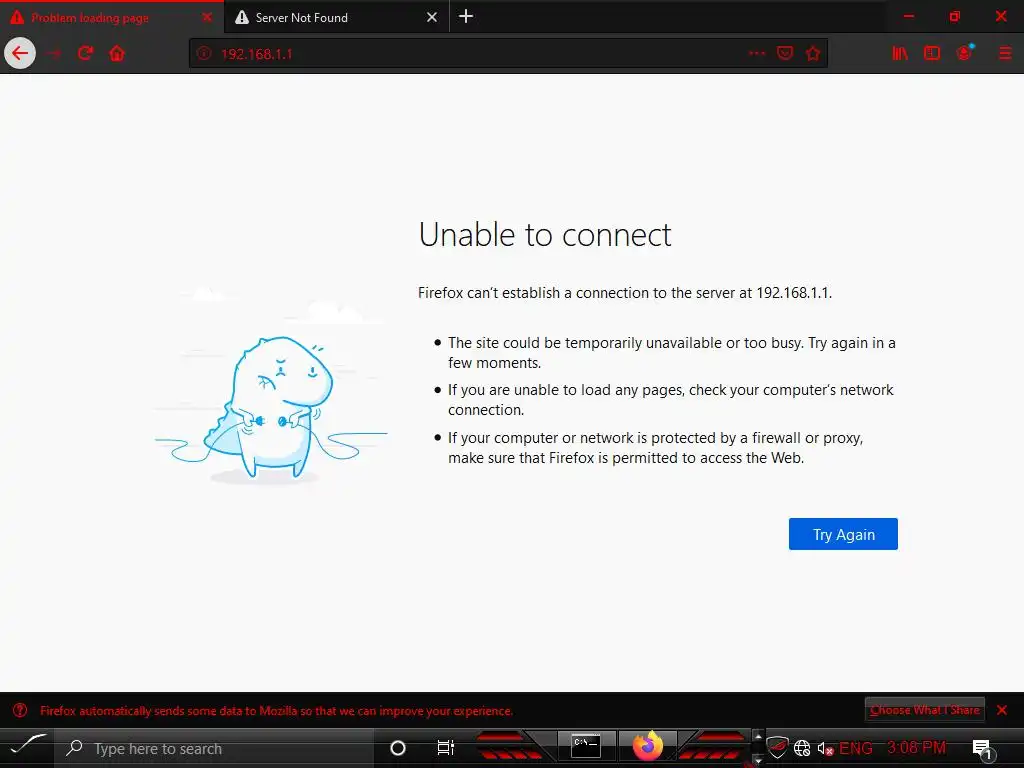Click the forward navigation arrow
The height and width of the screenshot is (768, 1024).
pyautogui.click(x=54, y=54)
